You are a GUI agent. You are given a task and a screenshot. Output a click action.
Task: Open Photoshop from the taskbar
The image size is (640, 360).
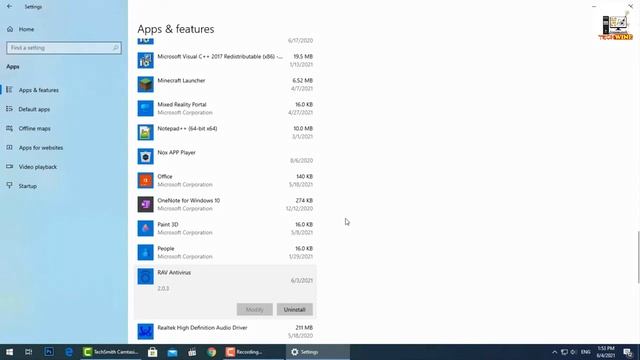tap(49, 352)
